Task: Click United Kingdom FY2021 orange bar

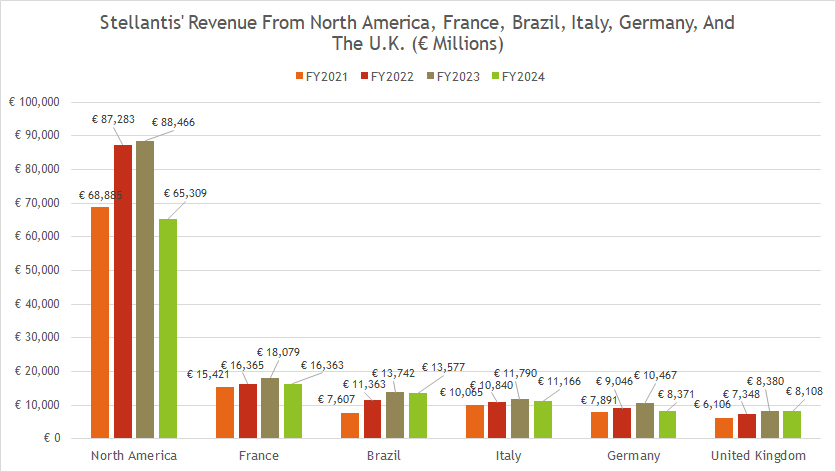Action: (724, 428)
